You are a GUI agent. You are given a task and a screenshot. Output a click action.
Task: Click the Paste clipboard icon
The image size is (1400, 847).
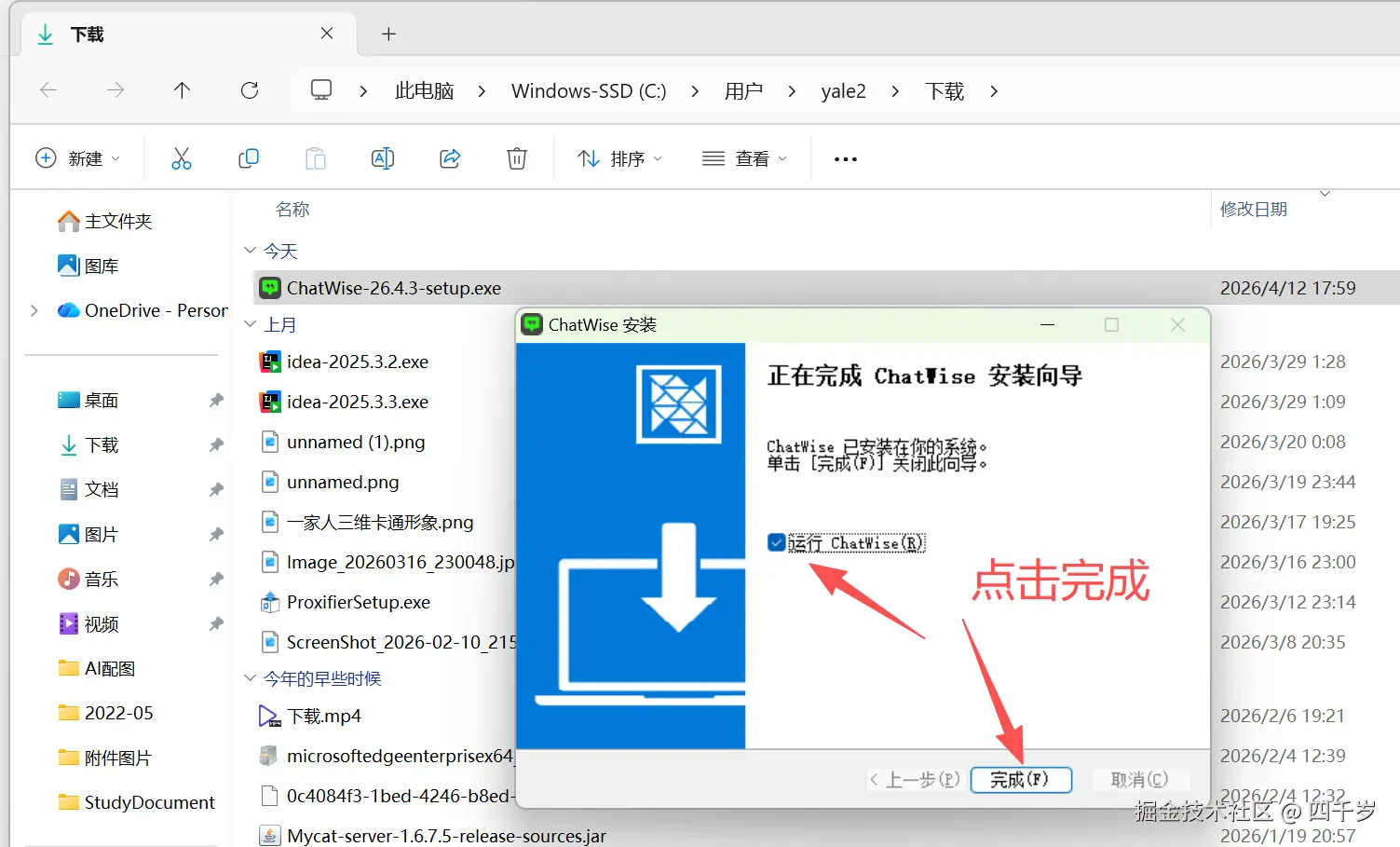click(x=316, y=158)
